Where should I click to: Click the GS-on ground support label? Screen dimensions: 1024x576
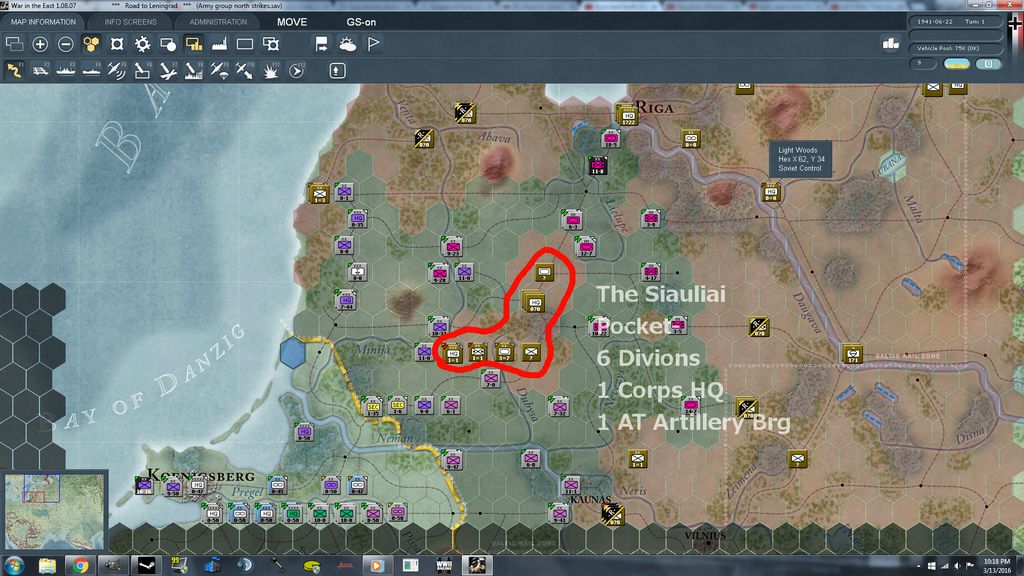[361, 22]
